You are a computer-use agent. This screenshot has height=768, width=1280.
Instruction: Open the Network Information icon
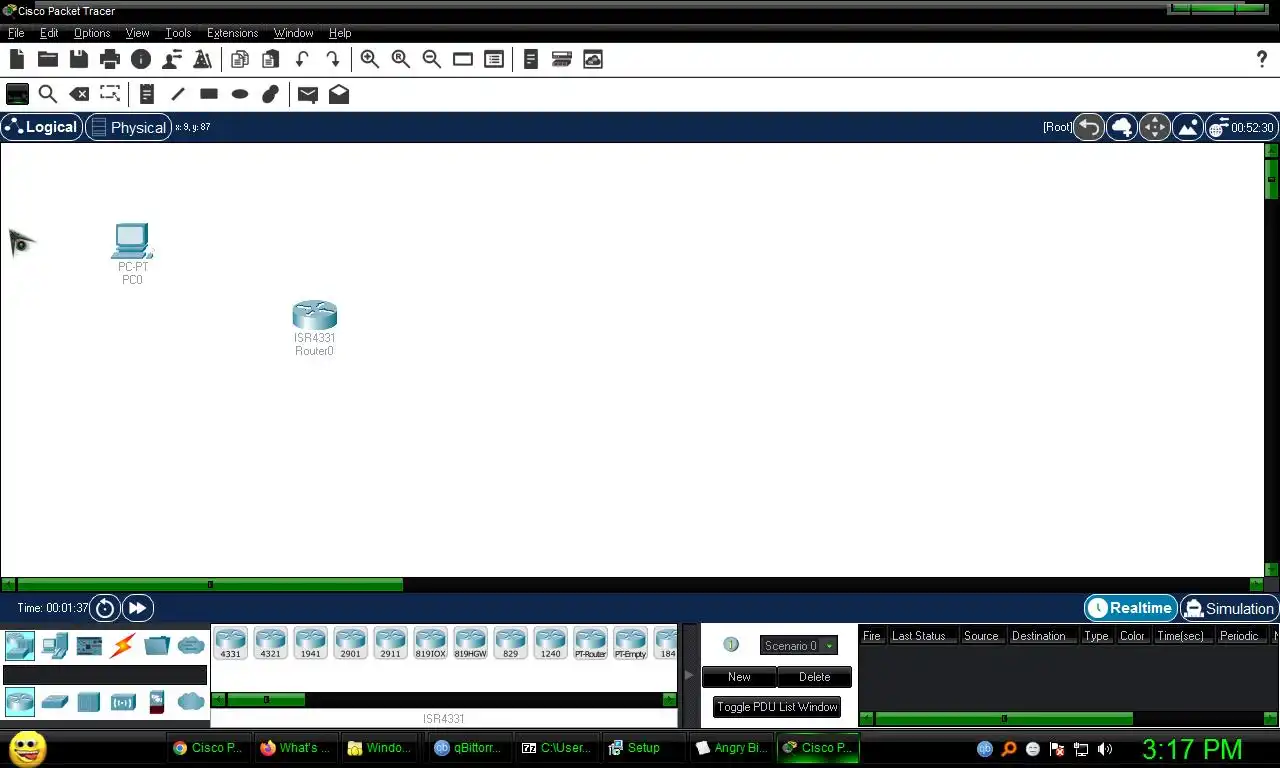click(x=141, y=59)
